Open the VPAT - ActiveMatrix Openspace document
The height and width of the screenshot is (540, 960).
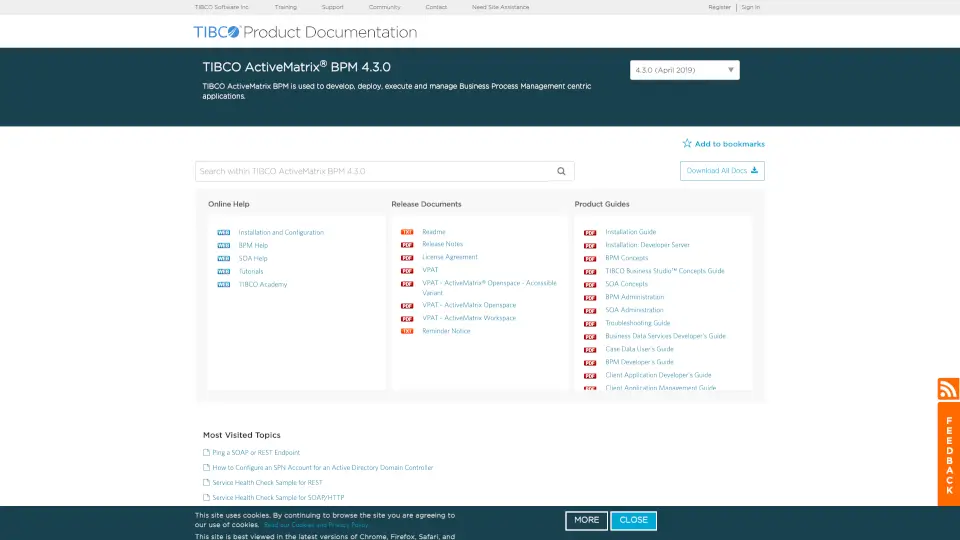click(469, 305)
